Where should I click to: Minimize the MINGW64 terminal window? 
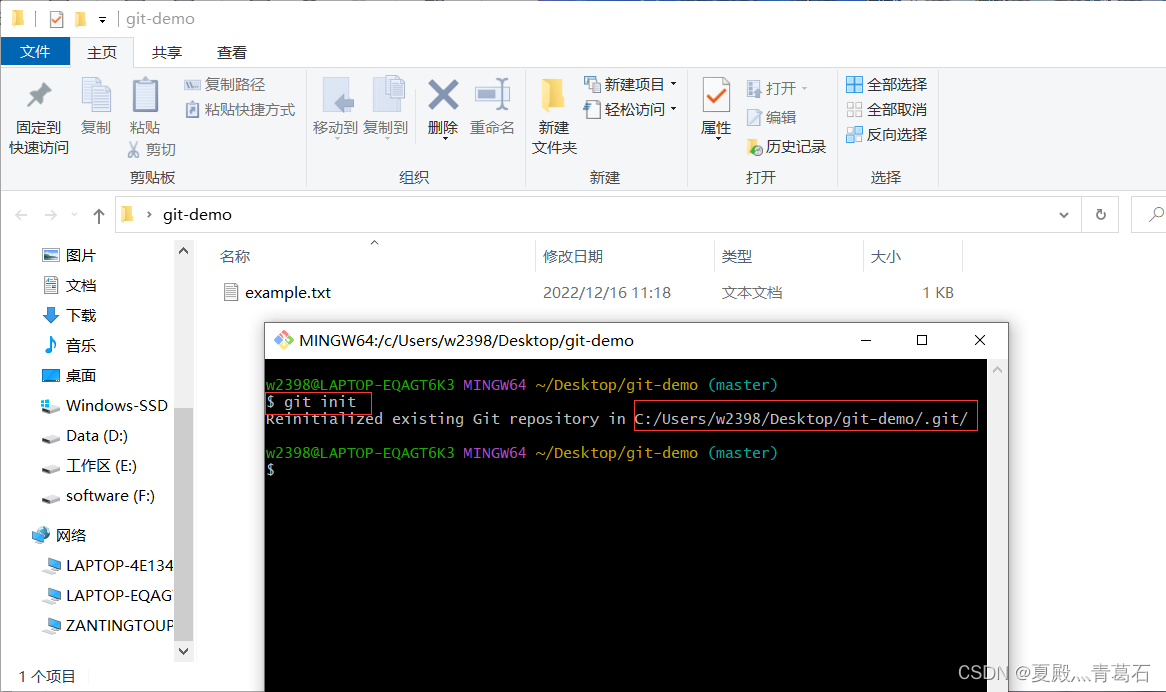(x=866, y=340)
